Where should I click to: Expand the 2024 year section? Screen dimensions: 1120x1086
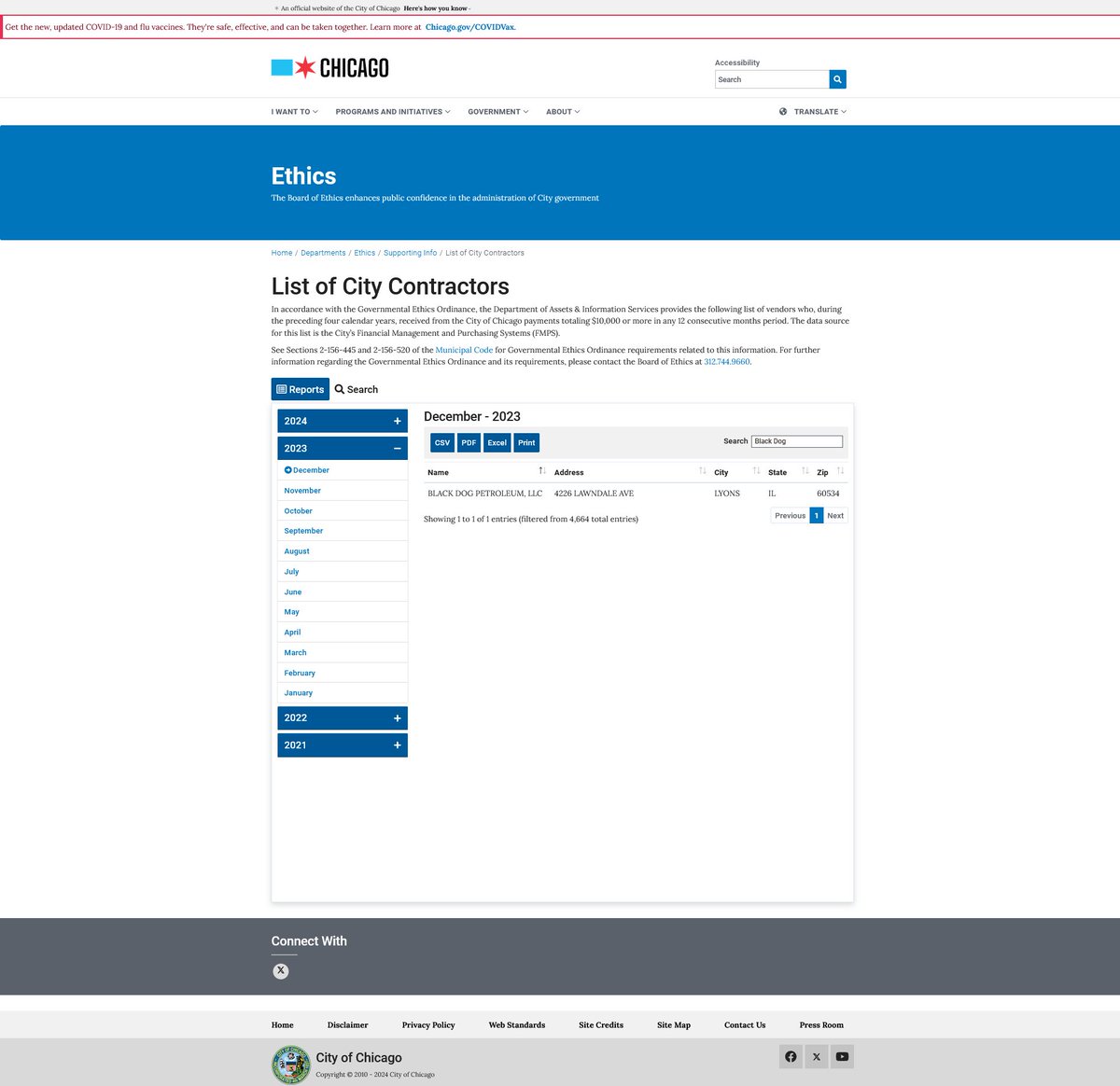tap(343, 421)
